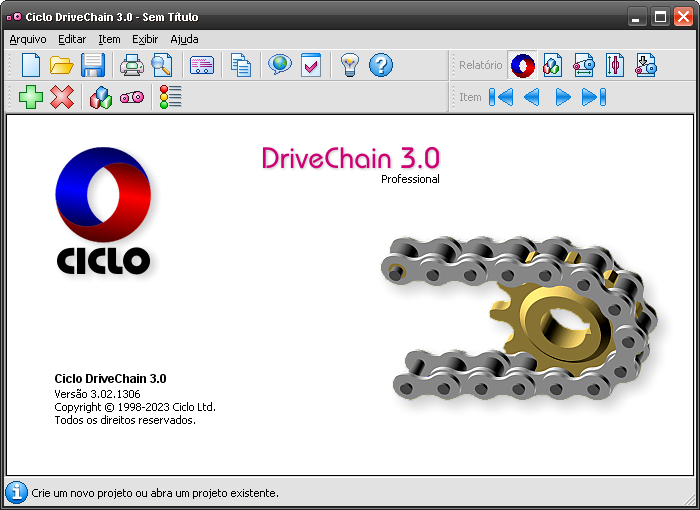Click the Ciclo logo image
Screen dimensions: 700x510
tap(103, 210)
